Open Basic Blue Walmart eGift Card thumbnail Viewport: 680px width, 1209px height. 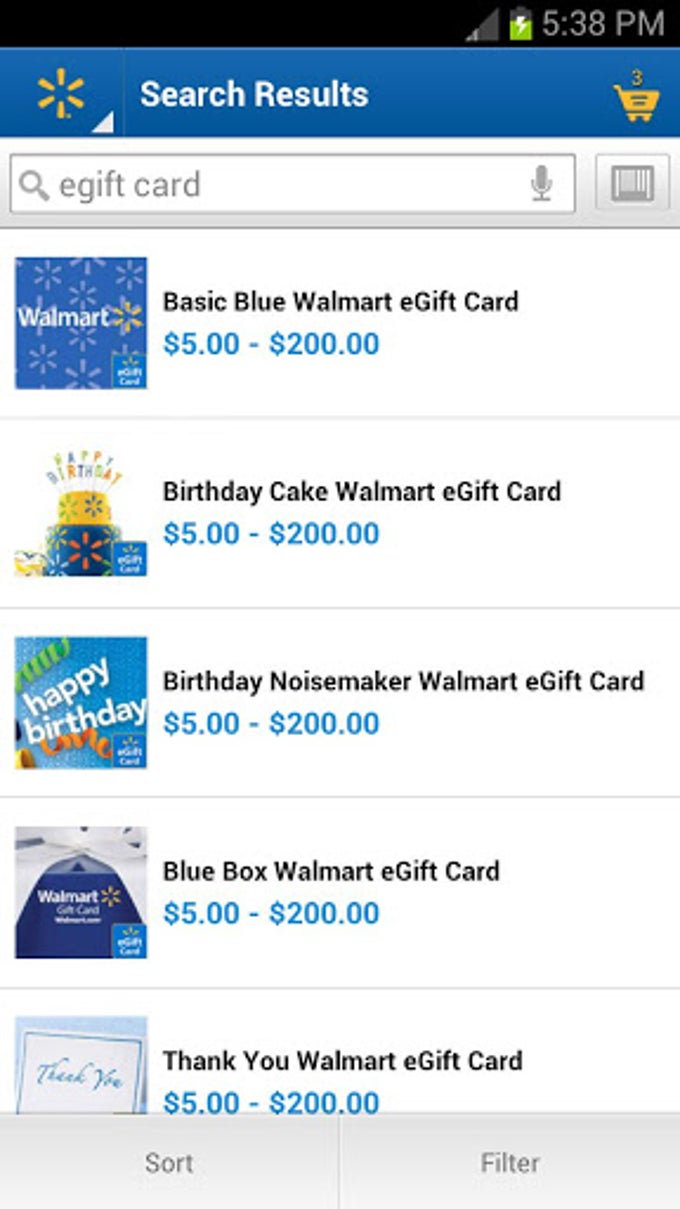tap(81, 323)
